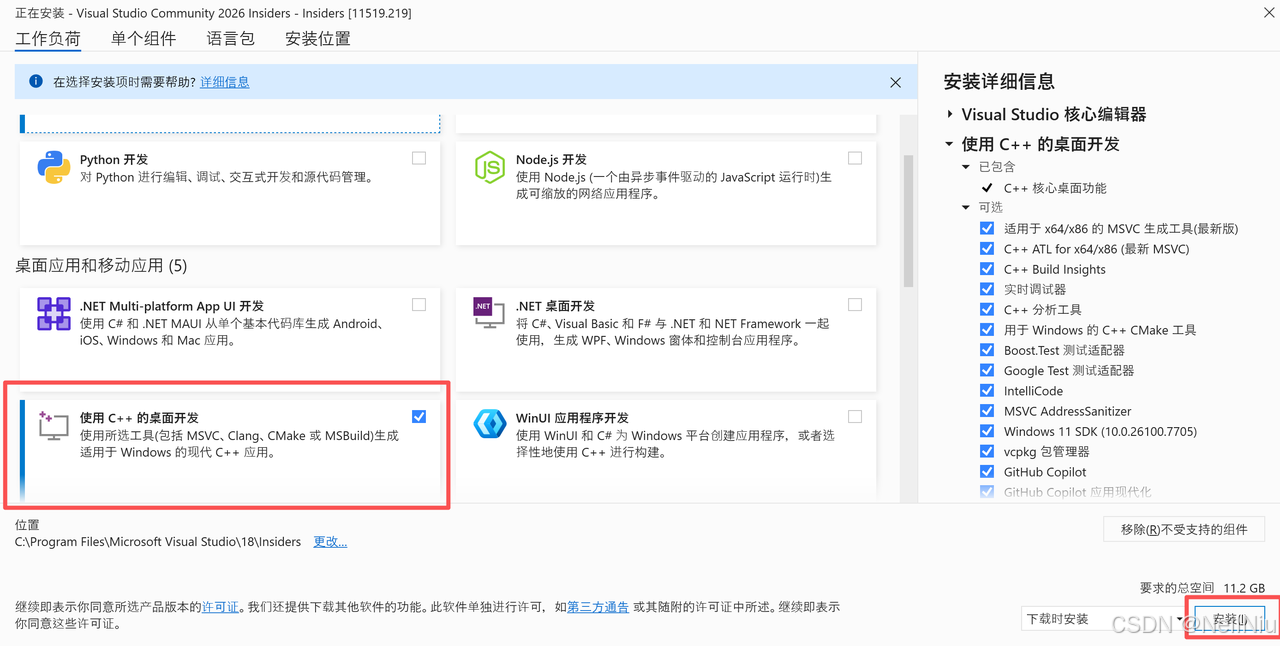Uncheck 用于 Windows 的 C++ CMake 工具
The width and height of the screenshot is (1280, 646).
point(987,330)
